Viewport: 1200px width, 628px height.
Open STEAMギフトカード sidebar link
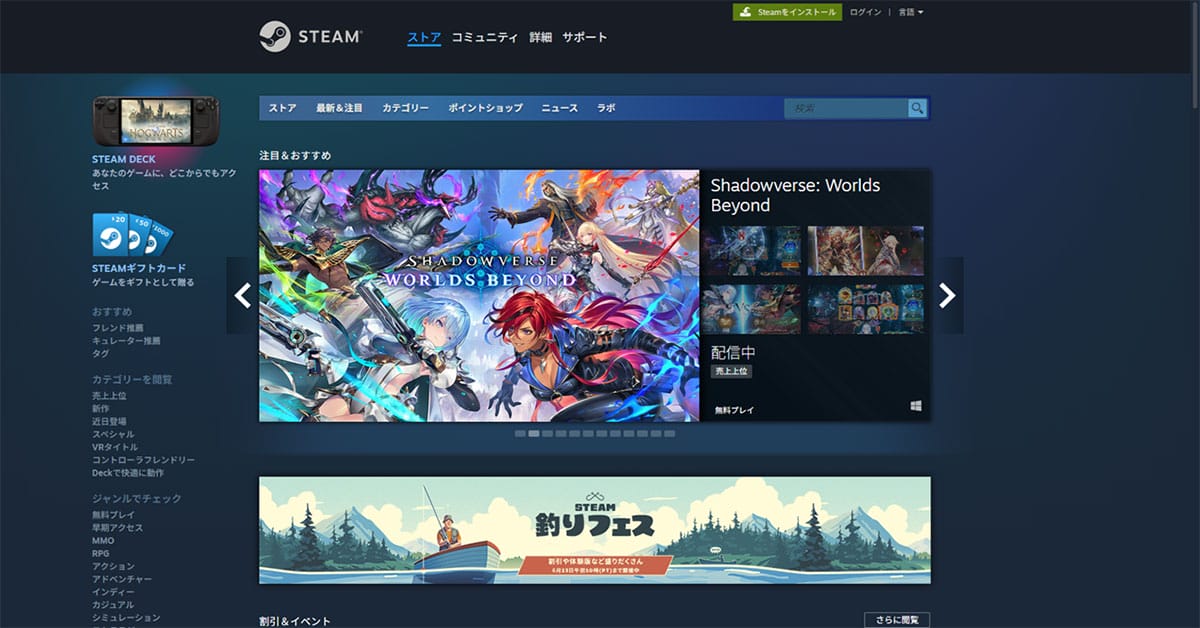click(139, 269)
